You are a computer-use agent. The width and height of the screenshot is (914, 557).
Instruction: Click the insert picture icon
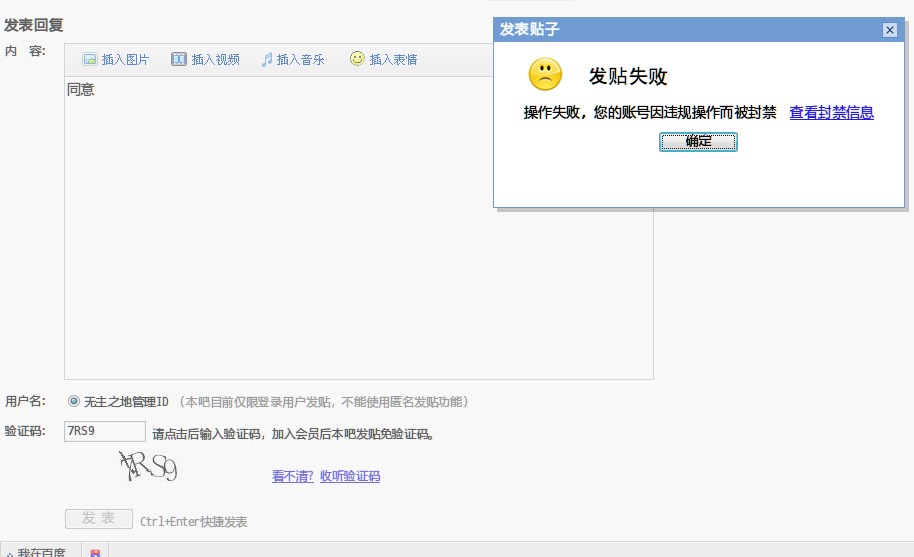pyautogui.click(x=90, y=59)
